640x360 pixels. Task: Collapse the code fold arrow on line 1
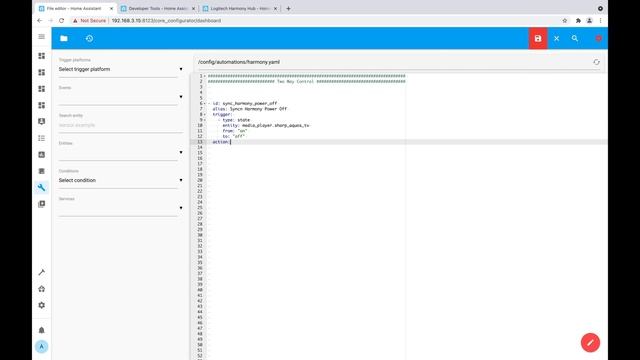click(x=204, y=76)
